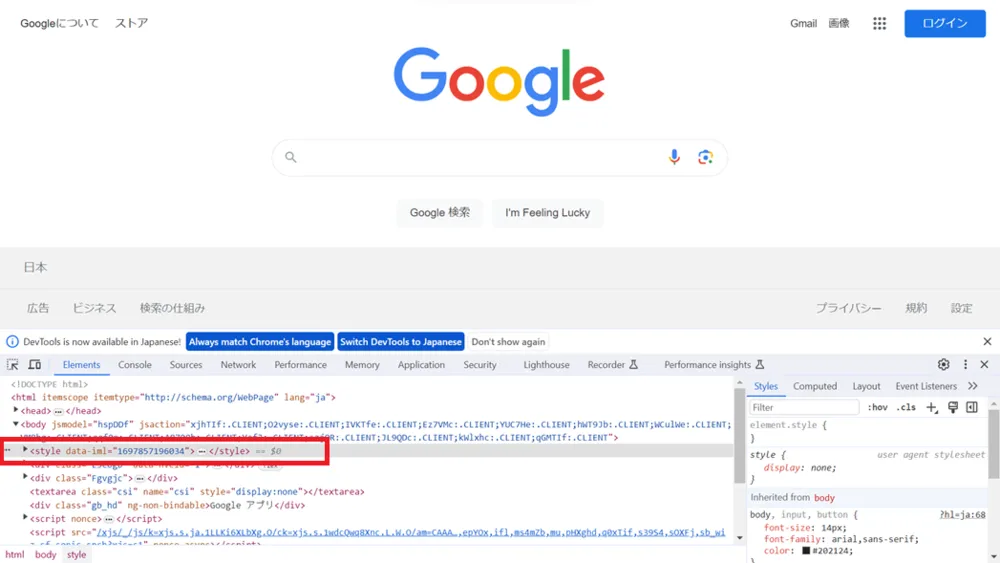Activate the DevTools inspect element picker
This screenshot has height=563, width=1000.
click(13, 365)
